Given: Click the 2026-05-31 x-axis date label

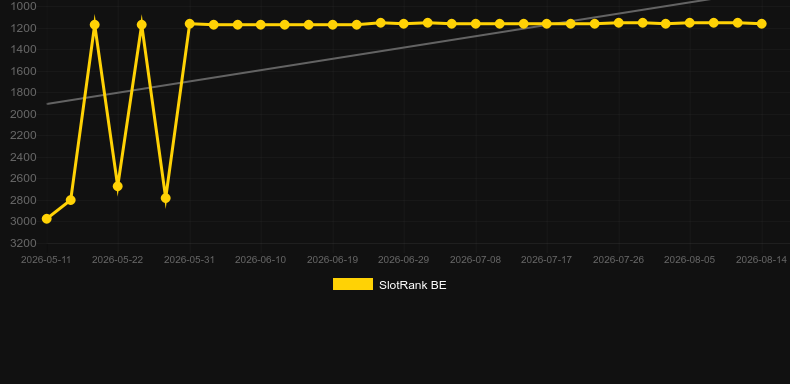Looking at the screenshot, I should pyautogui.click(x=189, y=260).
